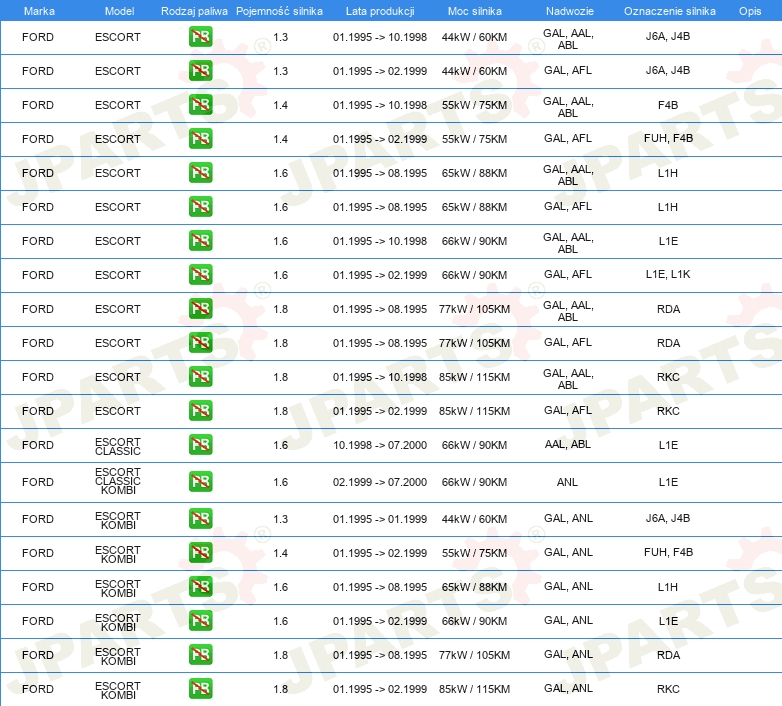Screen dimensions: 782x706
Task: Click the 'ESCORT CLASSIC KOMBI' model cell
Action: 118,481
